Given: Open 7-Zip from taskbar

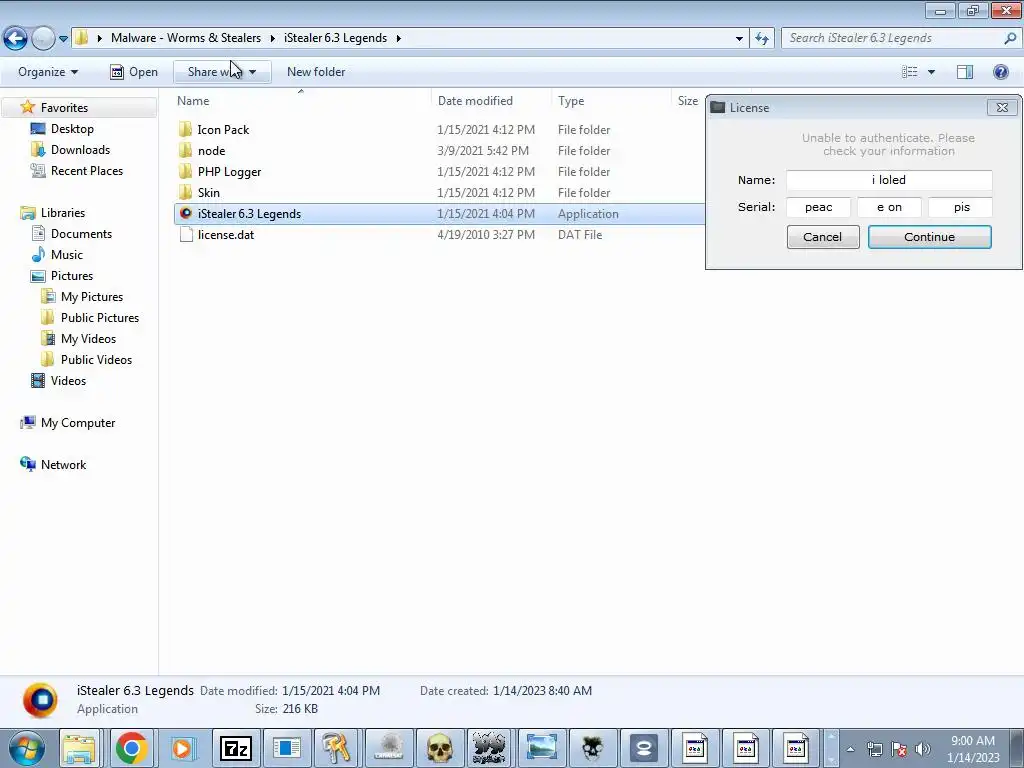Looking at the screenshot, I should coord(236,748).
